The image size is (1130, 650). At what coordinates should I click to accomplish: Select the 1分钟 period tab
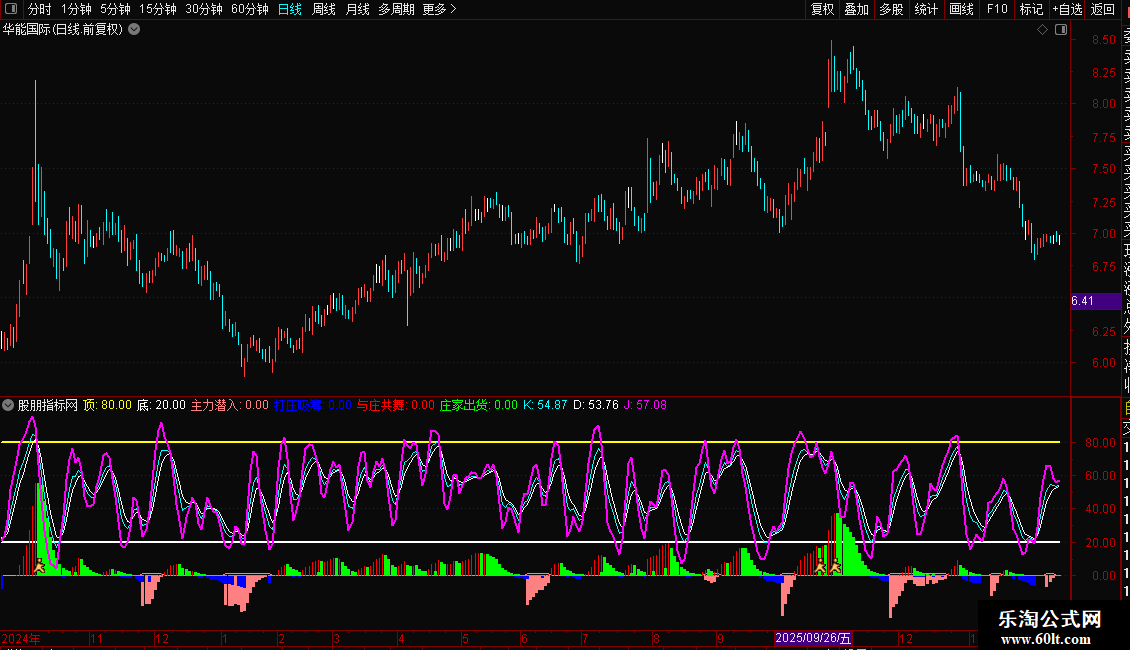[76, 9]
